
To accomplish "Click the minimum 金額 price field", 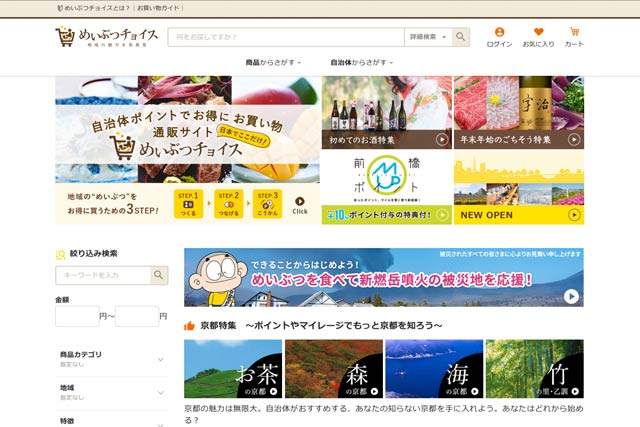I will click(77, 316).
